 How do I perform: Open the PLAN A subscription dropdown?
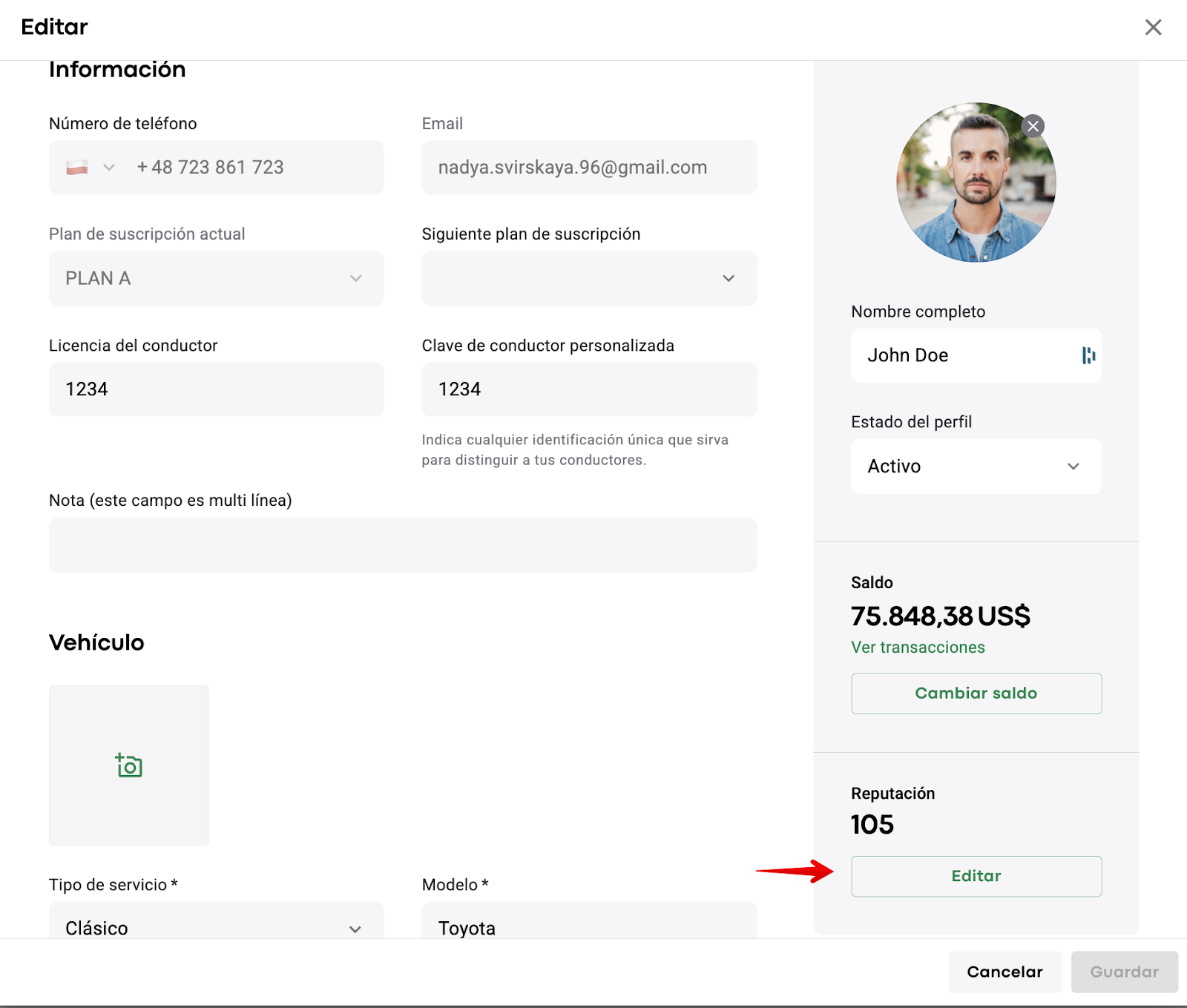pos(215,278)
